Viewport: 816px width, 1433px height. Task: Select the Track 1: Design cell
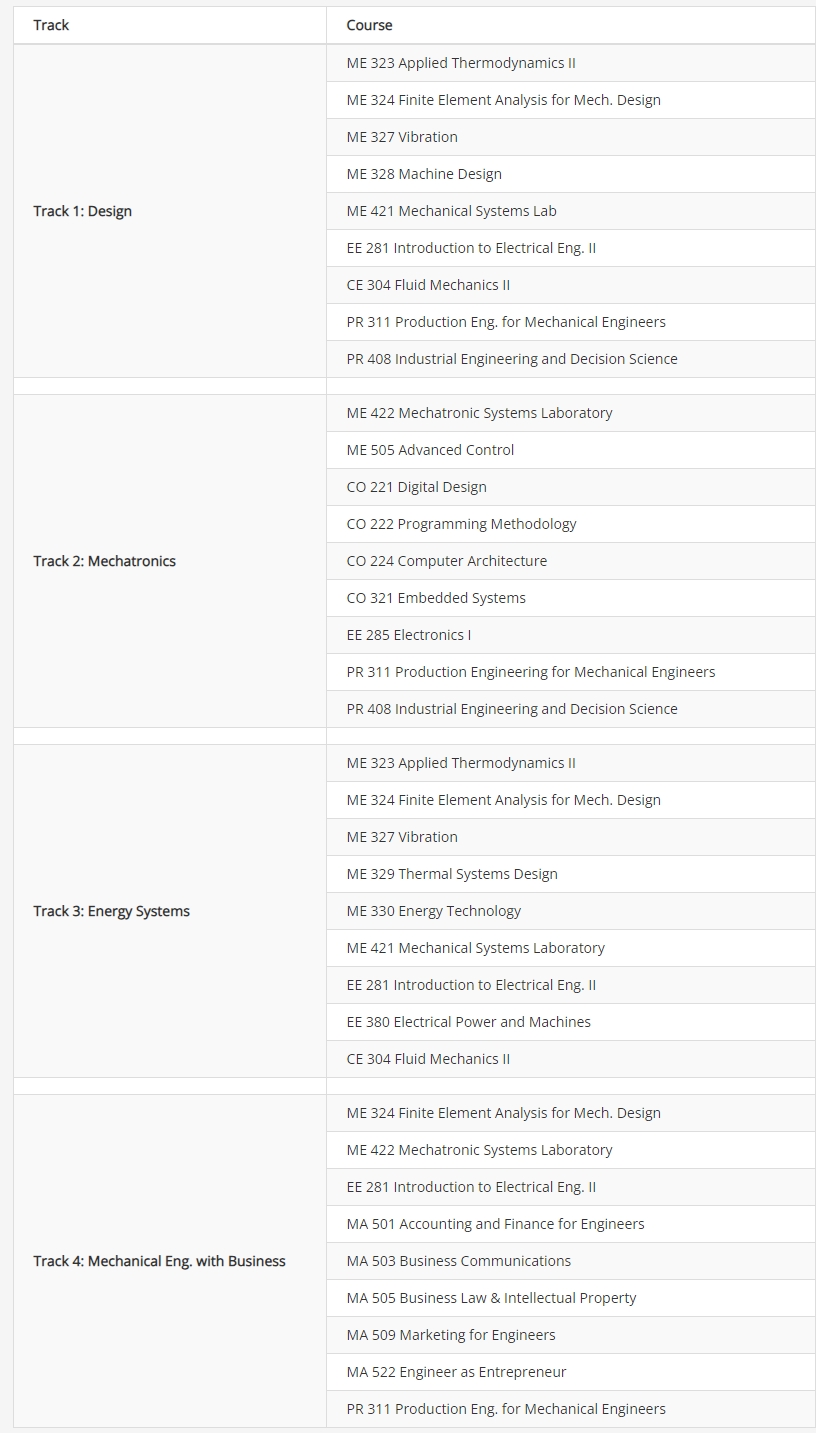point(83,211)
